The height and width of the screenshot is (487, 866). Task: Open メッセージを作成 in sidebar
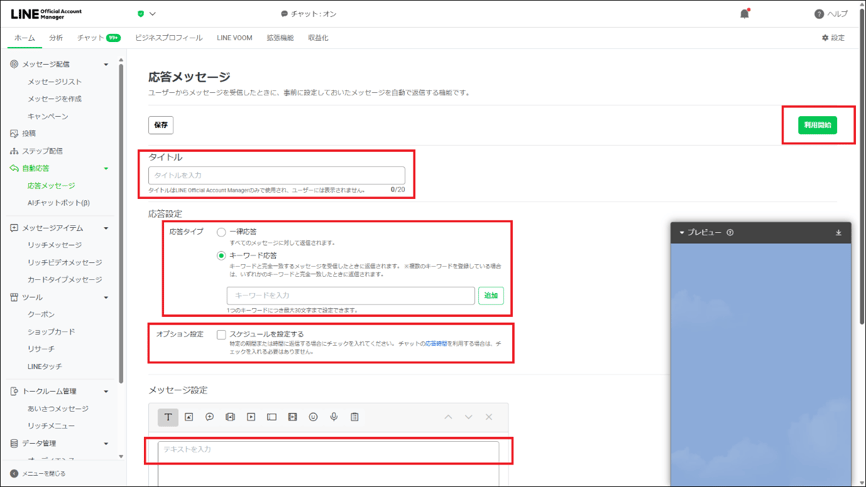(x=55, y=99)
